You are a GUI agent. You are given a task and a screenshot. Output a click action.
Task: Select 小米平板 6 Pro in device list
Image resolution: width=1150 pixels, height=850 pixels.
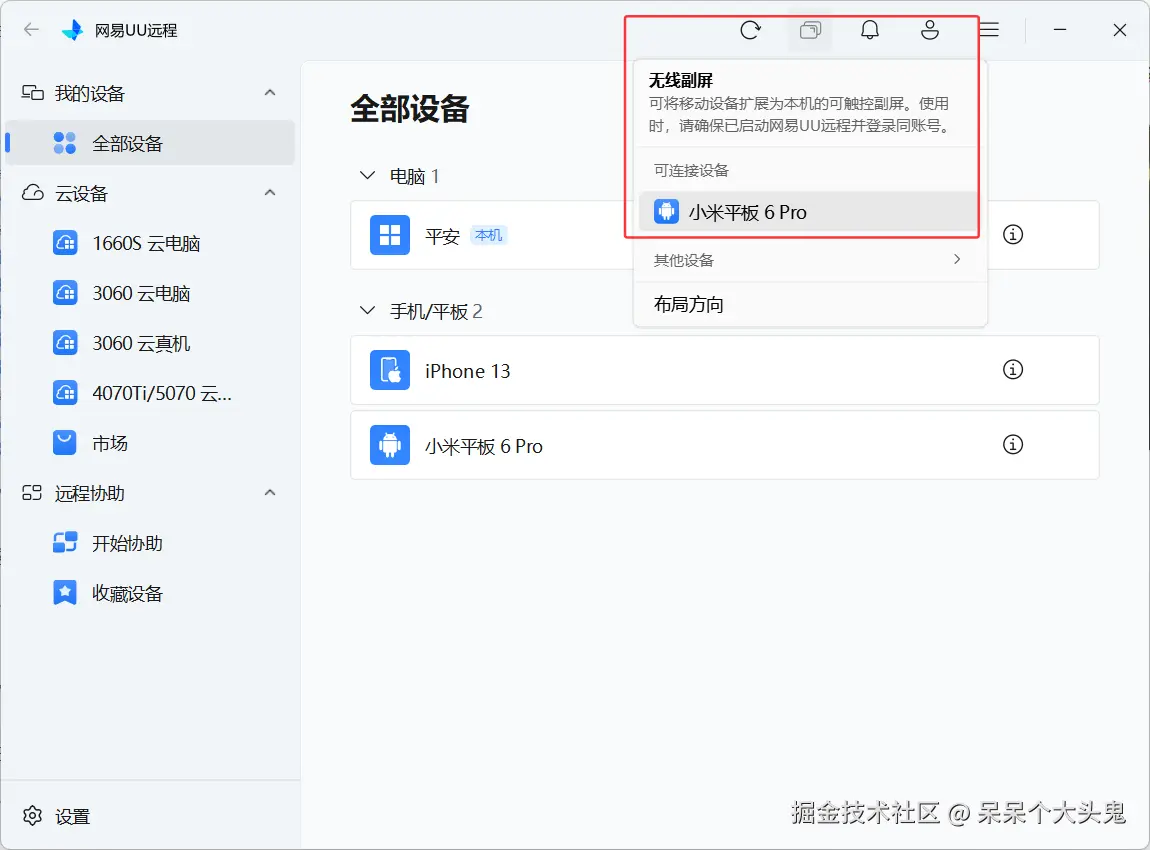click(725, 445)
